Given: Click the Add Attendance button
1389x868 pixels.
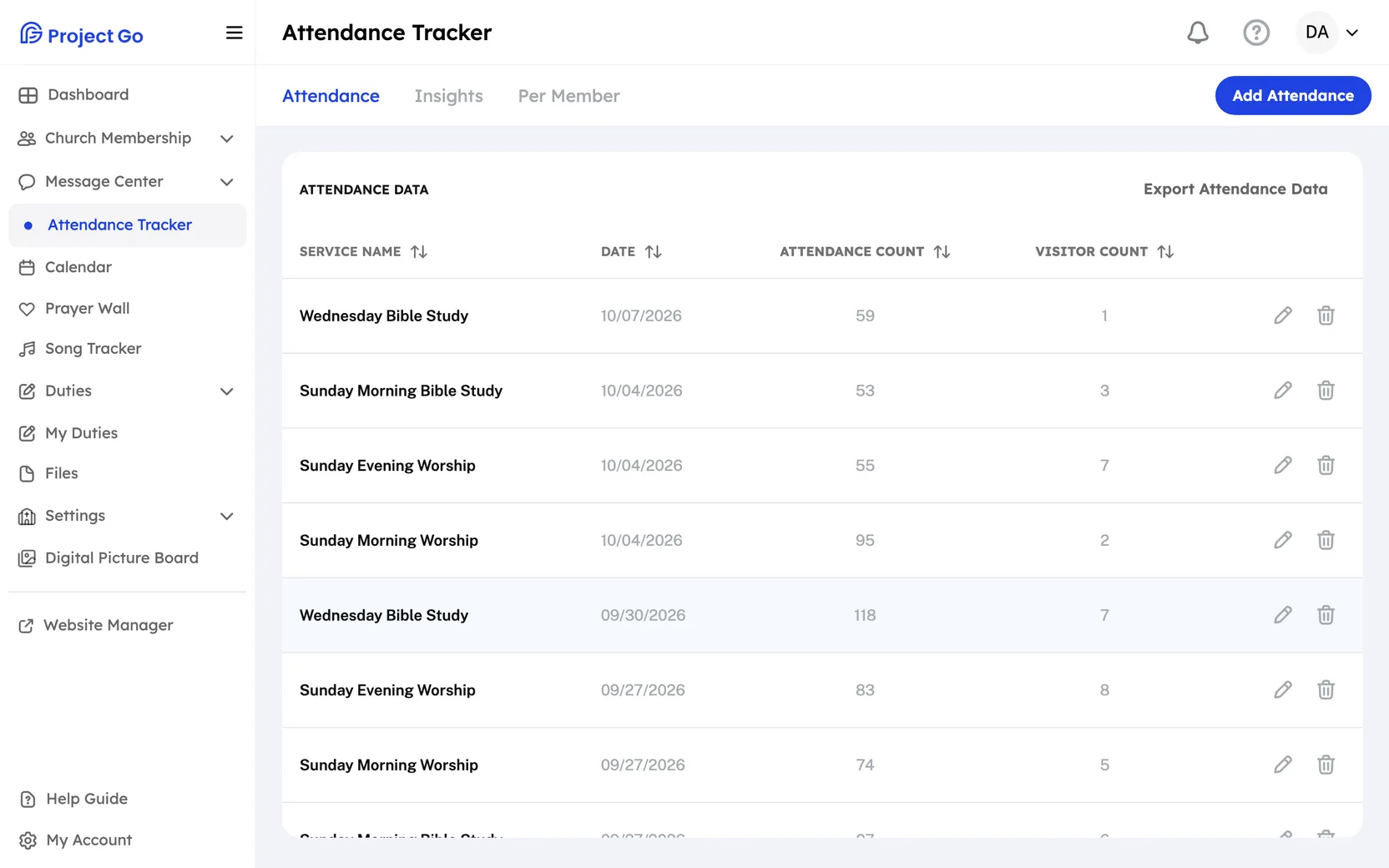Looking at the screenshot, I should [x=1293, y=95].
